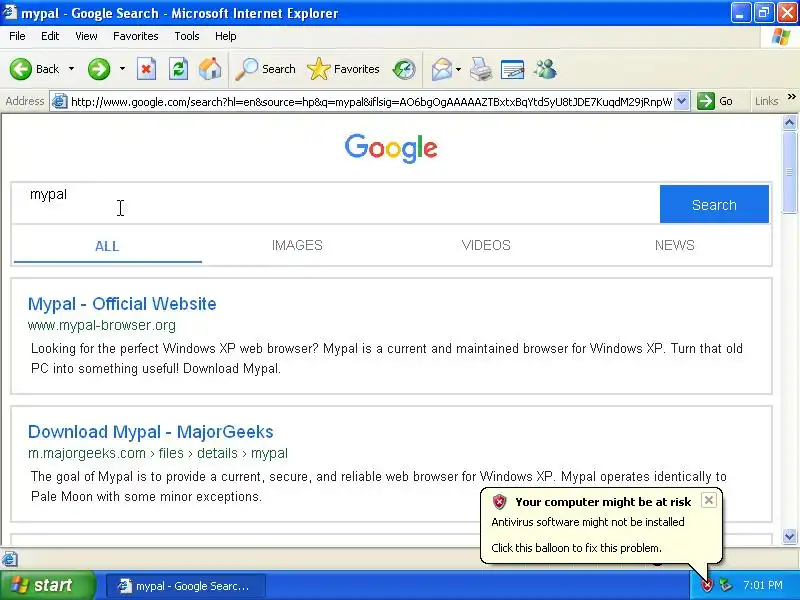This screenshot has height=600, width=800.
Task: Click m.majorgeeks.com breadcrumb URL text
Action: pos(158,454)
